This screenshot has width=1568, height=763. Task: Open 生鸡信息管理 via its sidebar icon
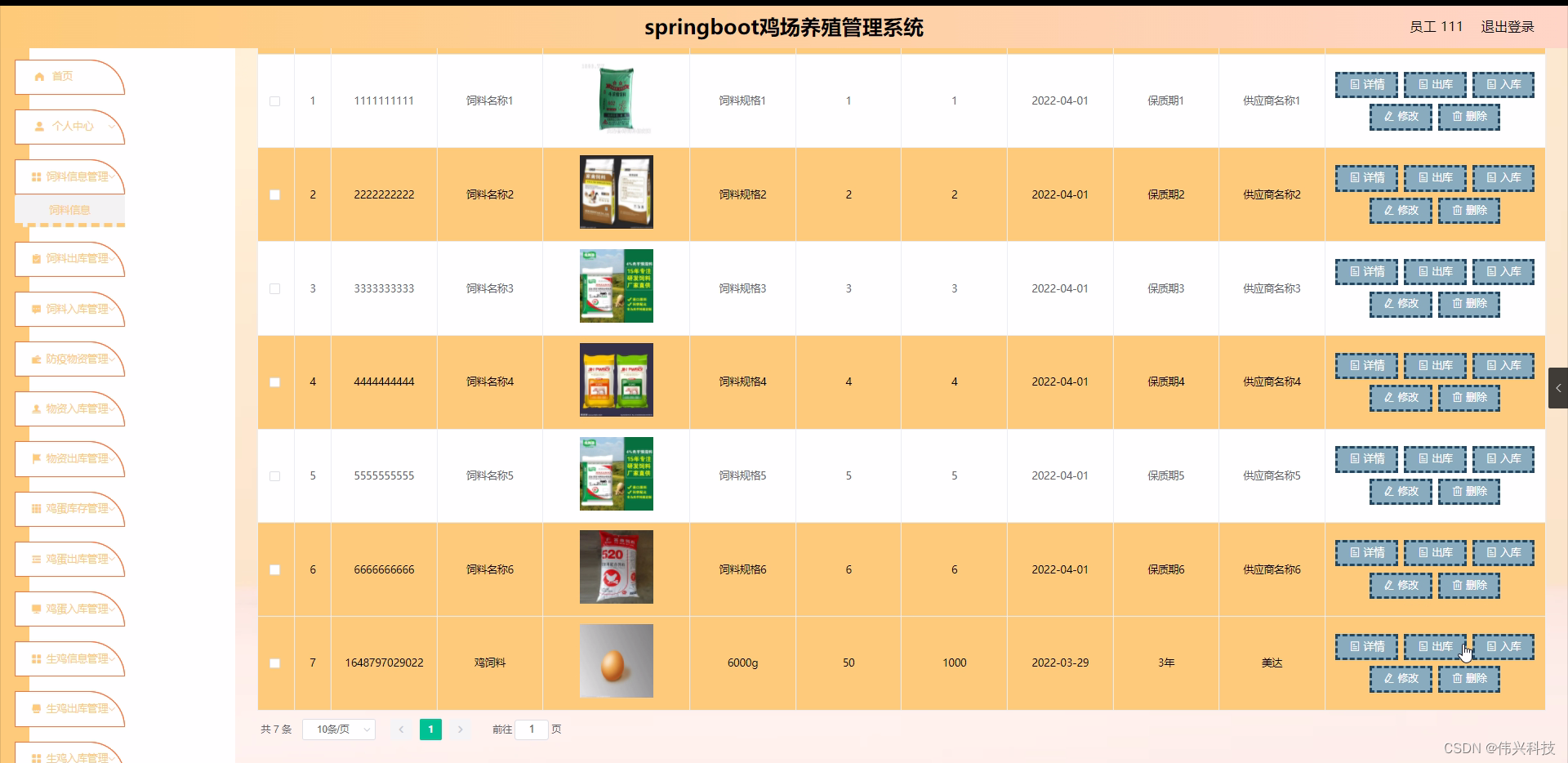tap(36, 659)
